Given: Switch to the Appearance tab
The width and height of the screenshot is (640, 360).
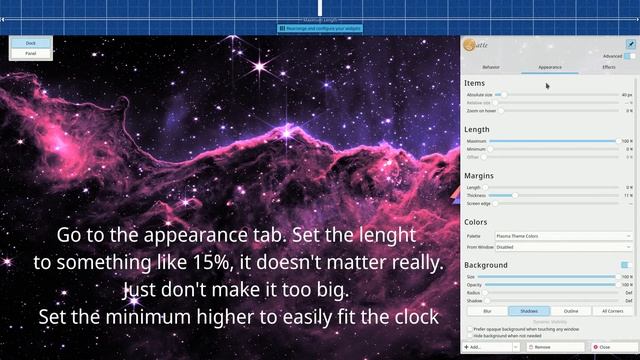Looking at the screenshot, I should coord(550,67).
